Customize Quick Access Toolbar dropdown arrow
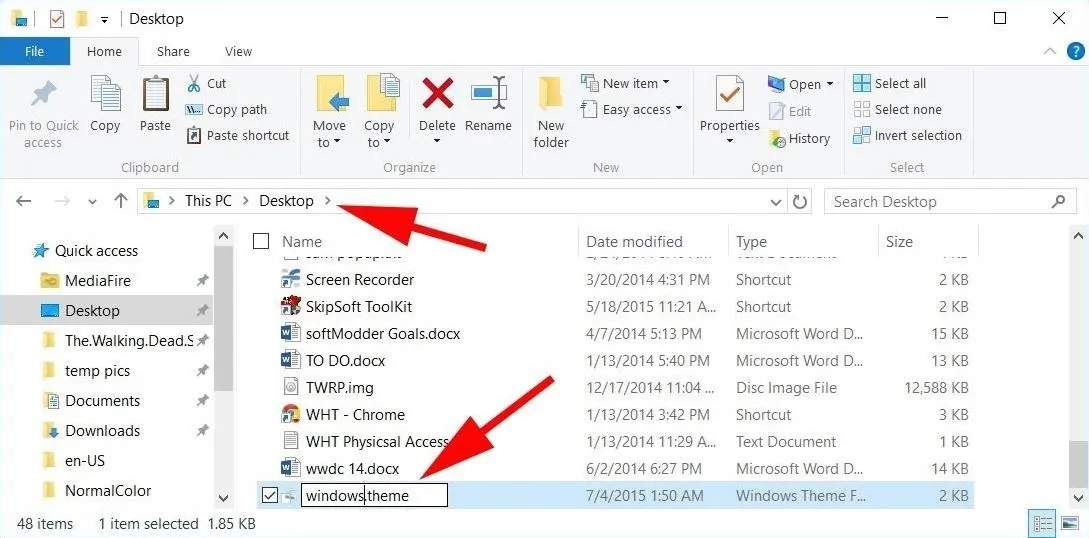 point(104,19)
